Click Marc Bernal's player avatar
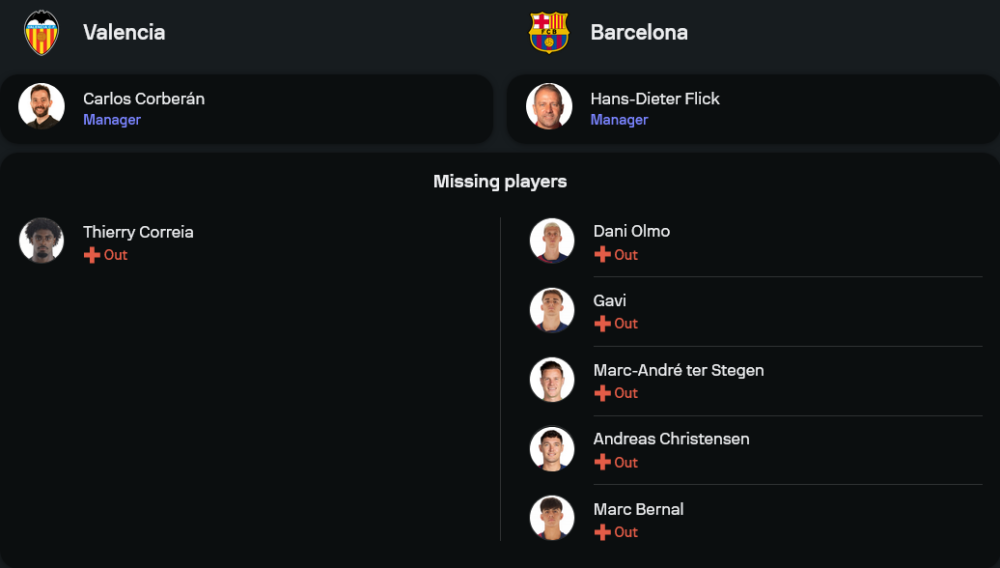Viewport: 1000px width, 568px height. click(x=552, y=518)
